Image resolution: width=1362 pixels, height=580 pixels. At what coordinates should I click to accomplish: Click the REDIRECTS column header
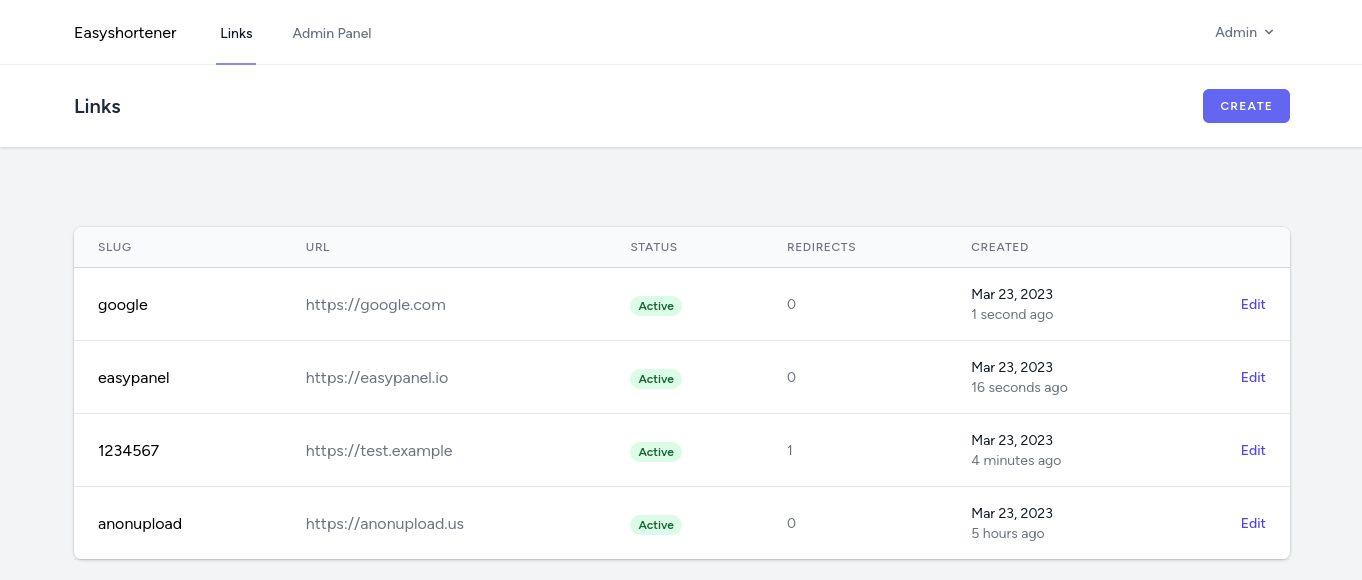pos(821,247)
